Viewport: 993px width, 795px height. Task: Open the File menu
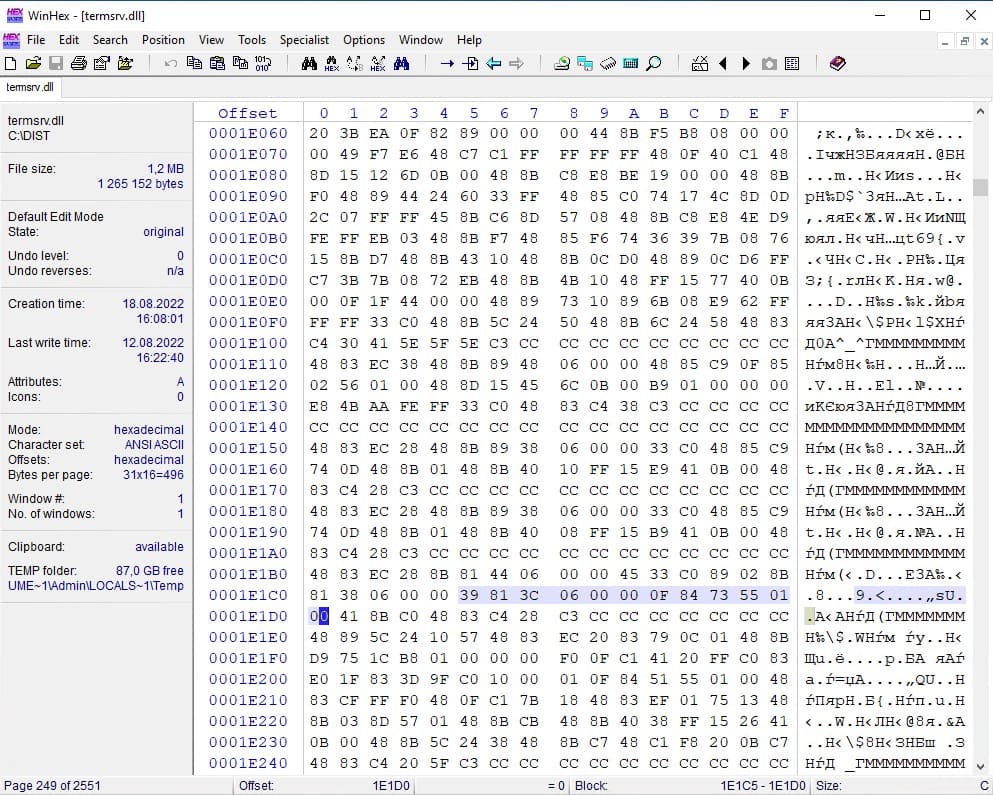pyautogui.click(x=36, y=40)
